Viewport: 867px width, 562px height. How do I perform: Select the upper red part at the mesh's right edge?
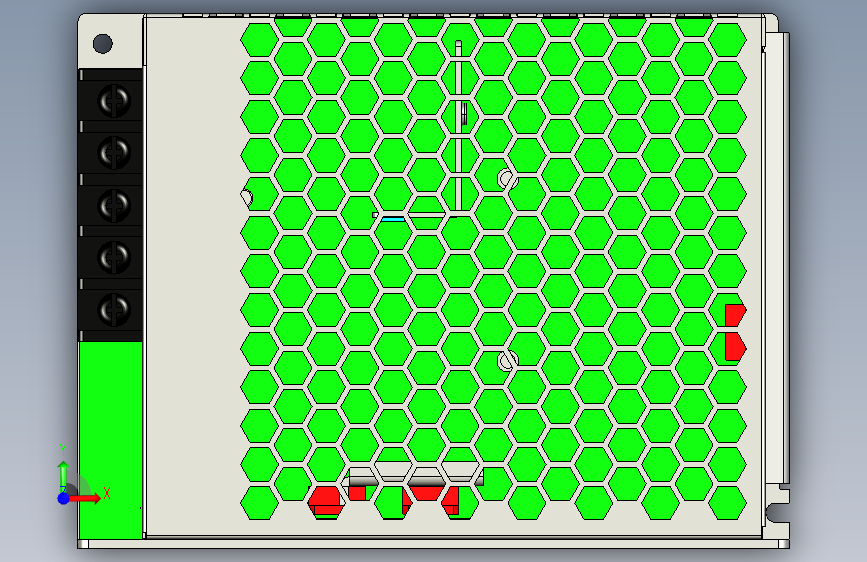click(x=735, y=314)
